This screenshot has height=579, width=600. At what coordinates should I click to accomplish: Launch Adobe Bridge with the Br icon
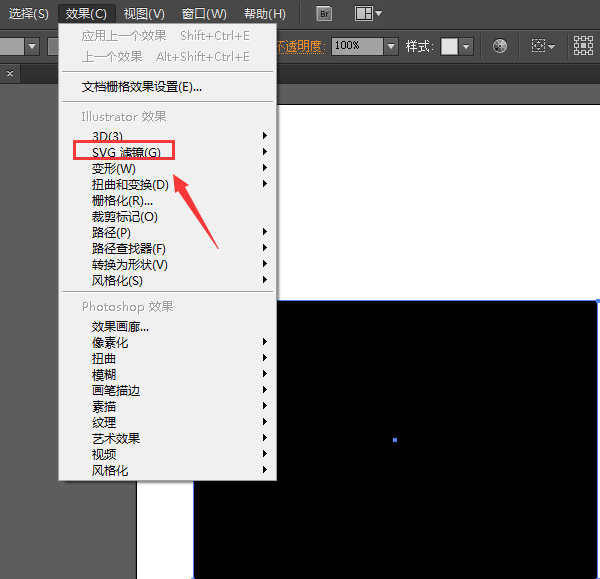point(324,14)
